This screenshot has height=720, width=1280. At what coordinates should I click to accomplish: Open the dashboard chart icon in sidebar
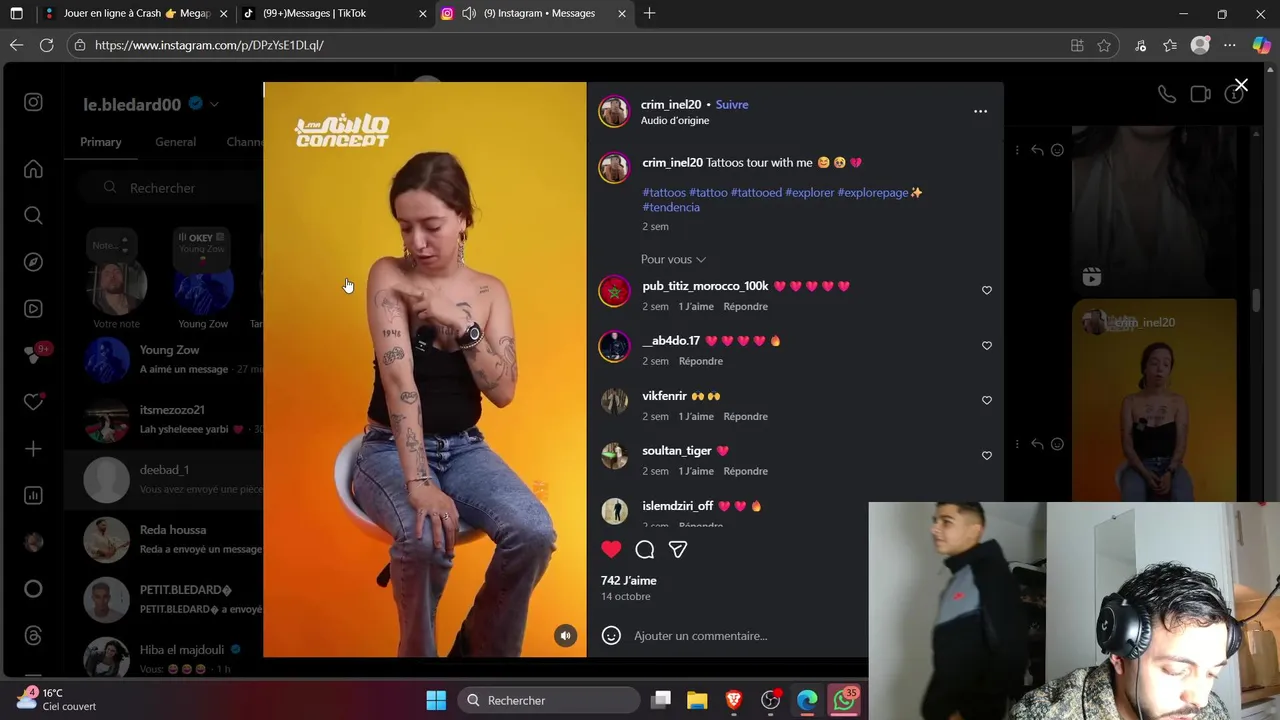pos(33,495)
